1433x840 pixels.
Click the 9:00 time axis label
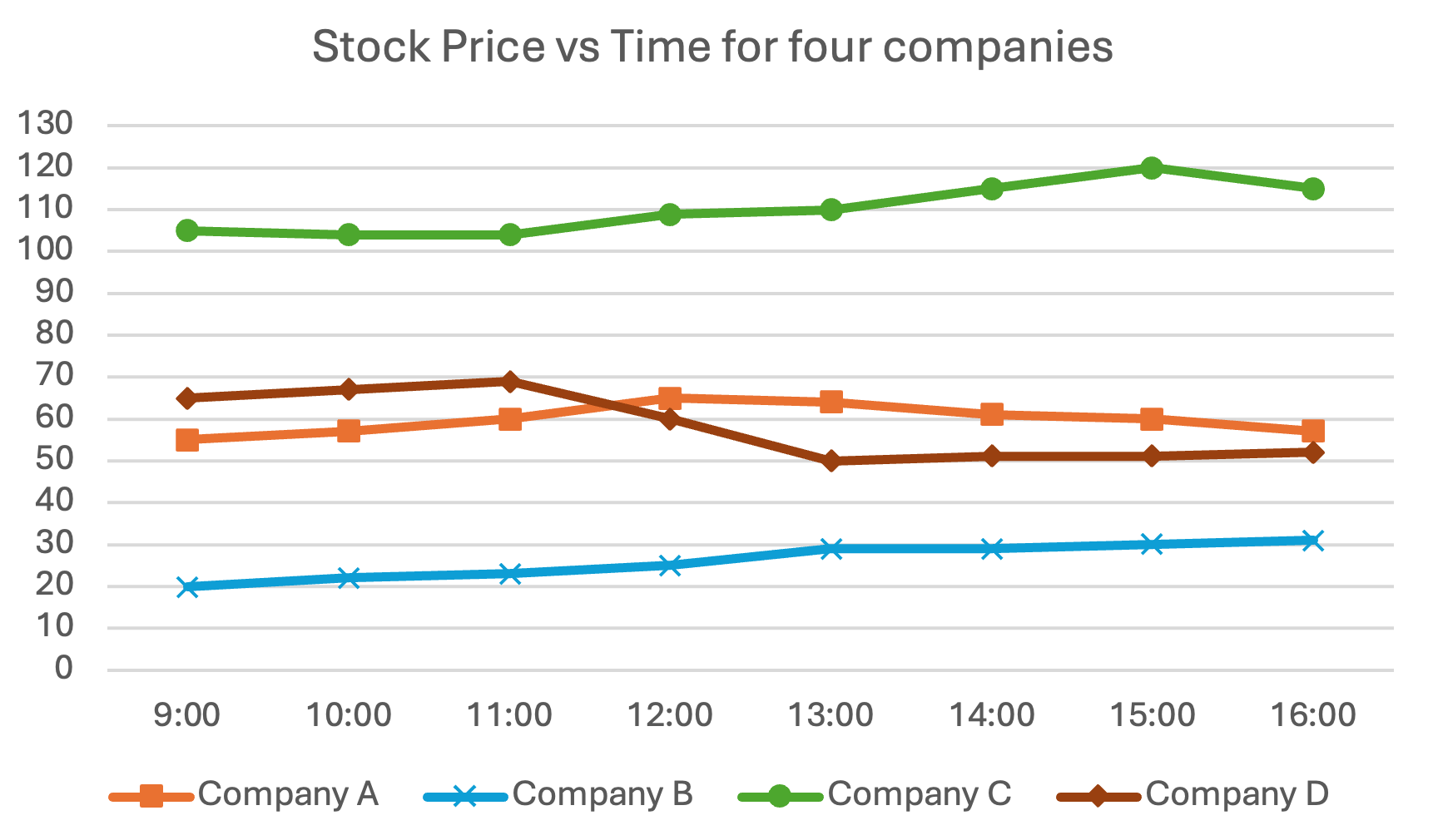pos(187,715)
